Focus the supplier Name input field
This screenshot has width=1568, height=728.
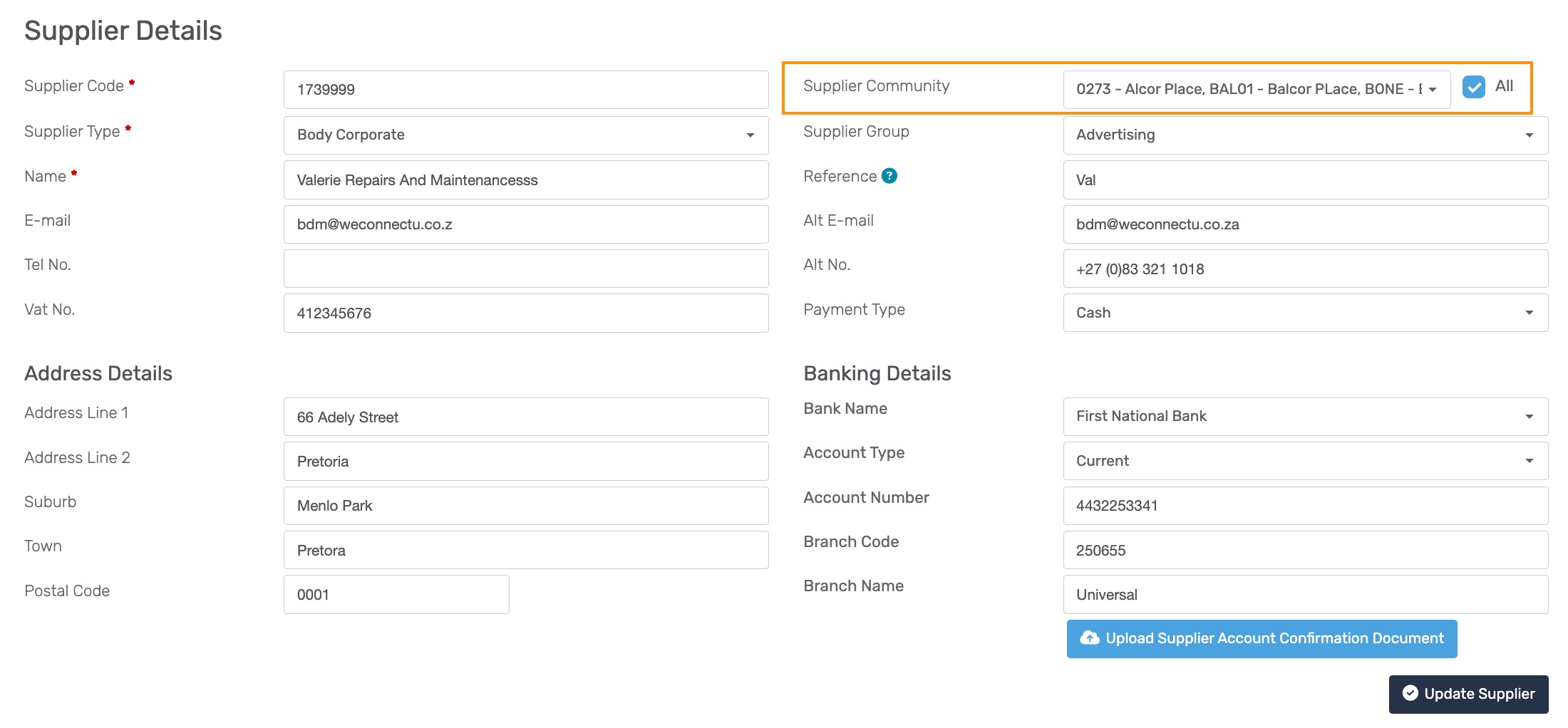click(x=525, y=180)
